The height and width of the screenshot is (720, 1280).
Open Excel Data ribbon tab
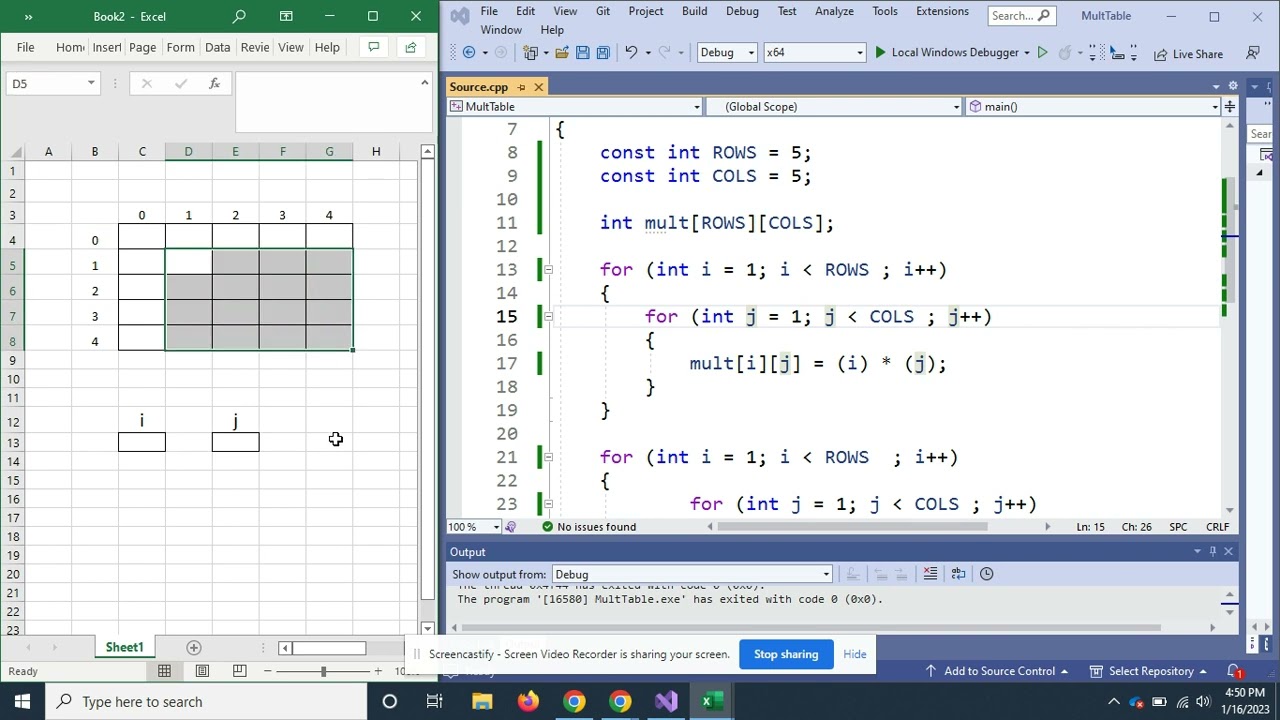click(217, 47)
